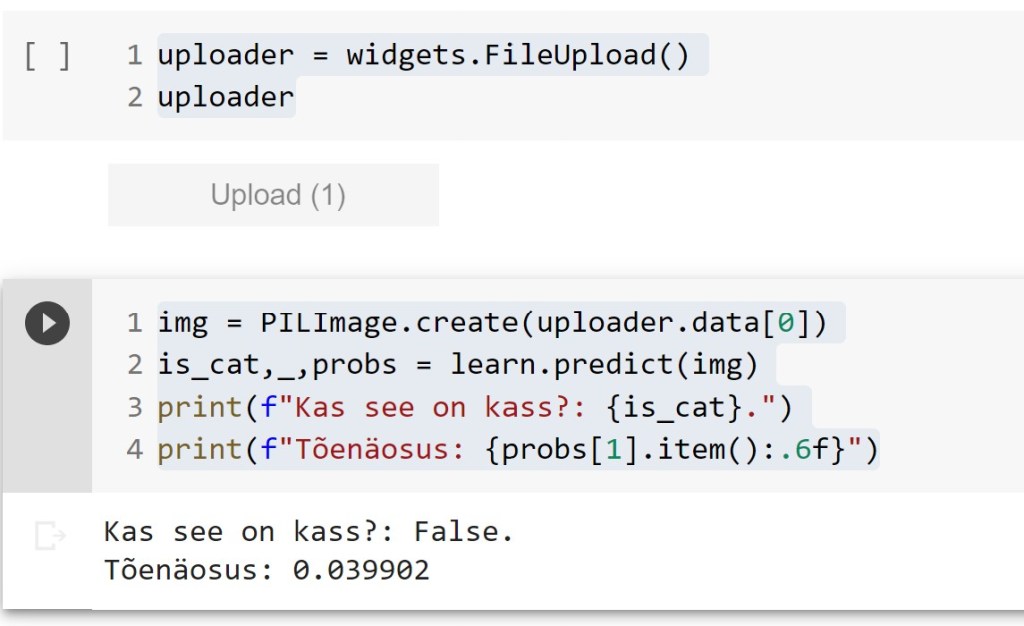Viewport: 1024px width, 626px height.
Task: Click the print line containing 'Tõenäosus'
Action: pyautogui.click(x=517, y=450)
